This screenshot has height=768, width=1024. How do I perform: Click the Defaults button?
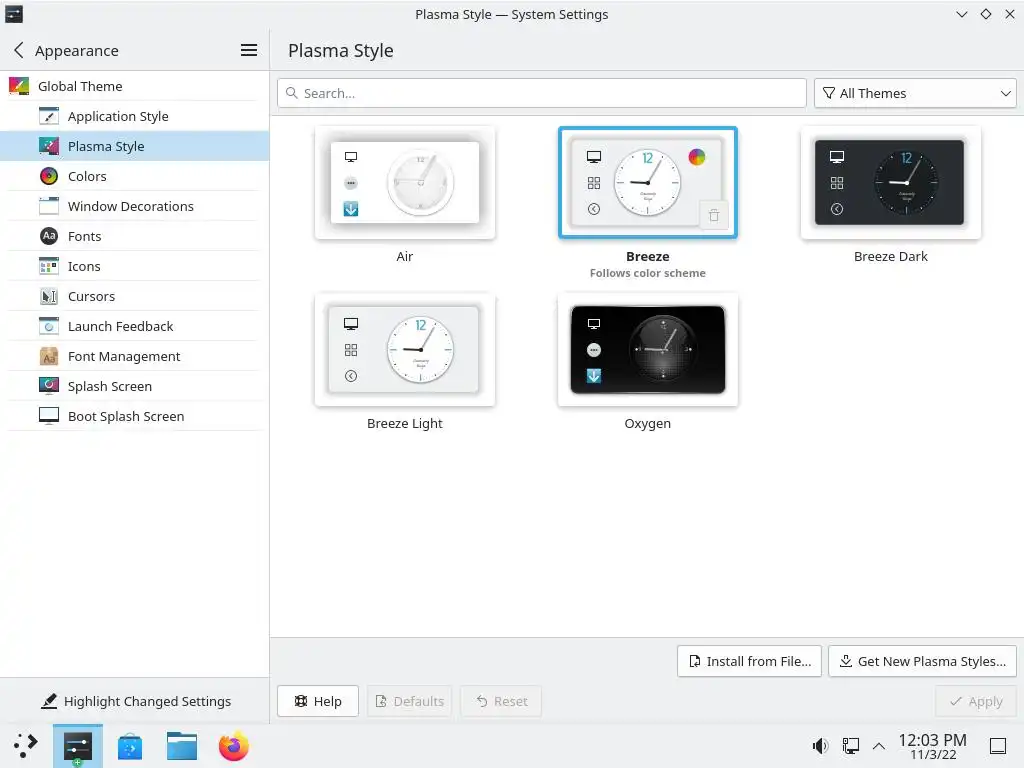click(409, 701)
